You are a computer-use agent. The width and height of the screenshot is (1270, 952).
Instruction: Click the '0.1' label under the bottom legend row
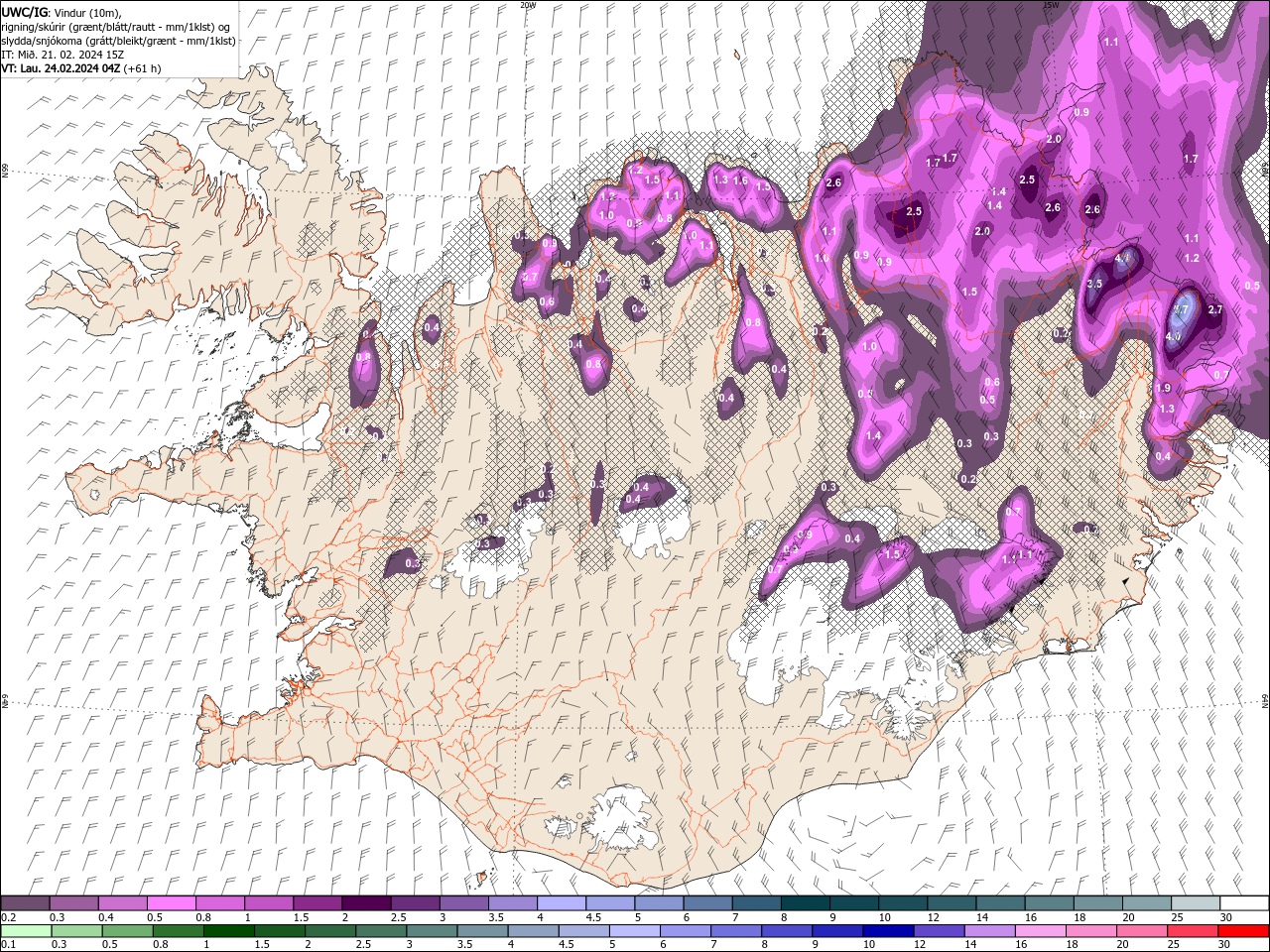click(x=8, y=945)
